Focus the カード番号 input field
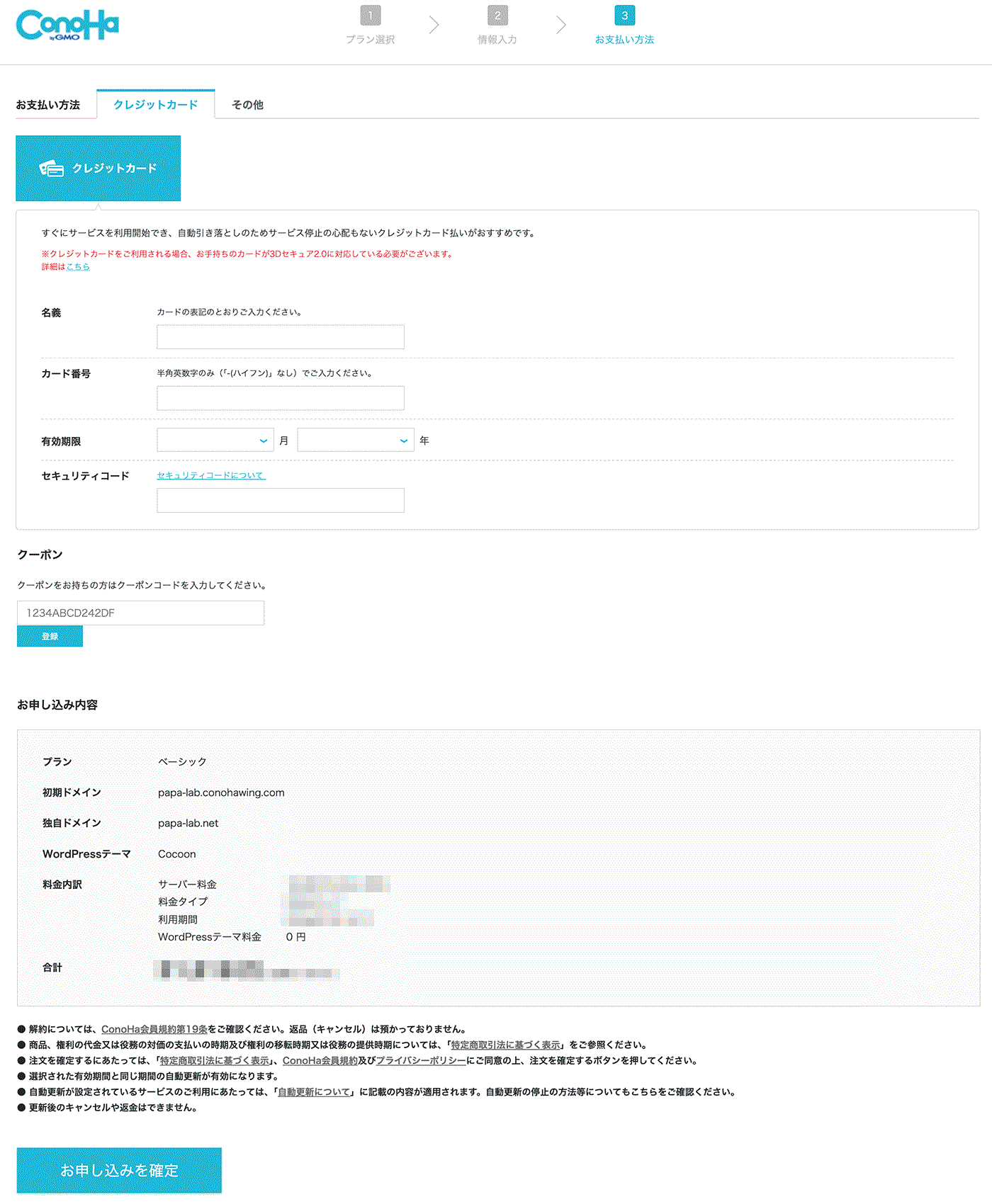The width and height of the screenshot is (992, 1204). pyautogui.click(x=281, y=398)
